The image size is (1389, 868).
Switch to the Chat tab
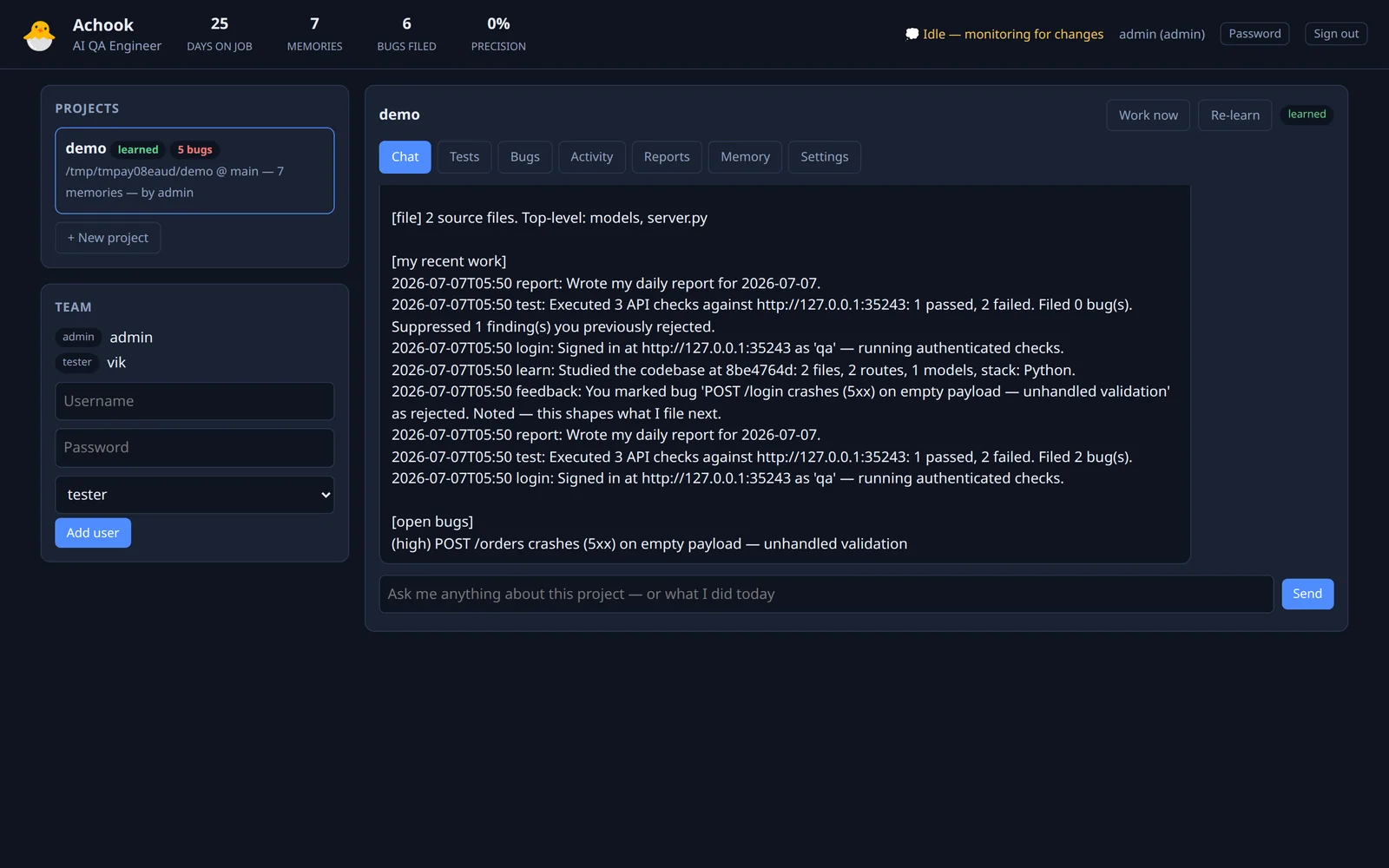point(405,157)
